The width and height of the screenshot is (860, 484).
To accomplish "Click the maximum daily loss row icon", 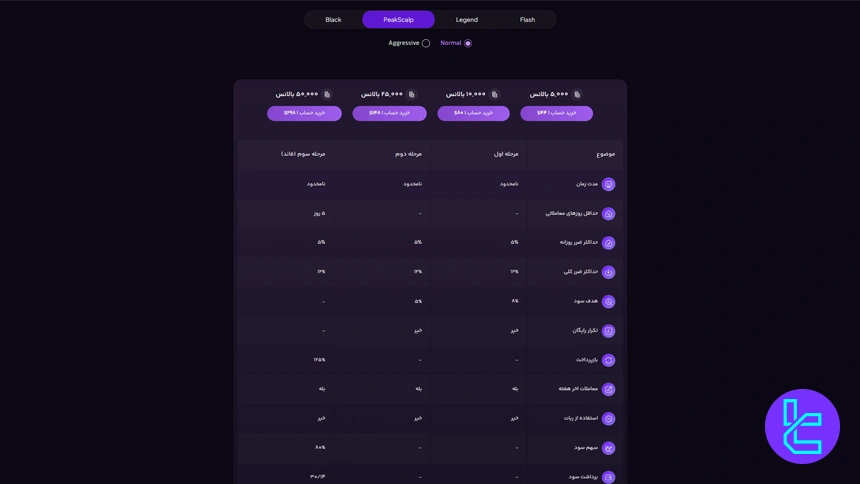I will [x=608, y=243].
